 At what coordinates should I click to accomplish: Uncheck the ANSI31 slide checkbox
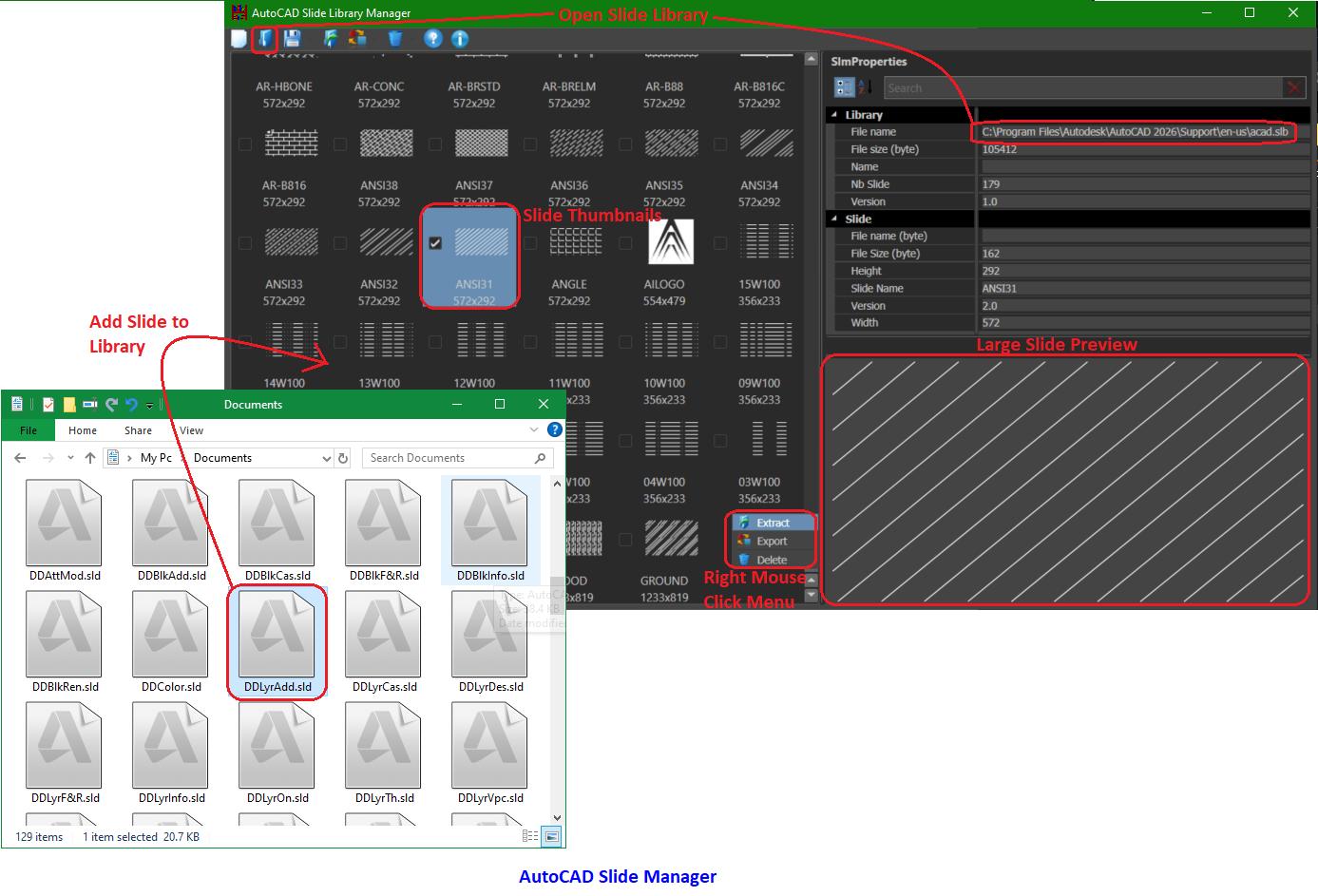[x=435, y=243]
